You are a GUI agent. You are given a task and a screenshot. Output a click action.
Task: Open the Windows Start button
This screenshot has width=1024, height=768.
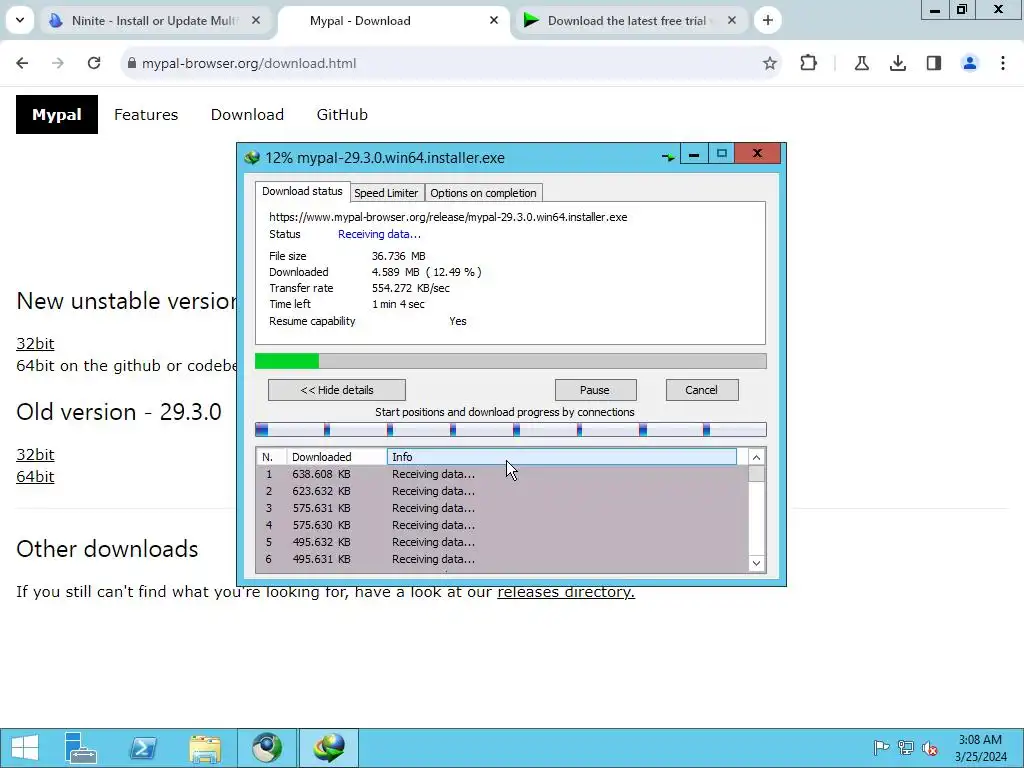pyautogui.click(x=25, y=748)
